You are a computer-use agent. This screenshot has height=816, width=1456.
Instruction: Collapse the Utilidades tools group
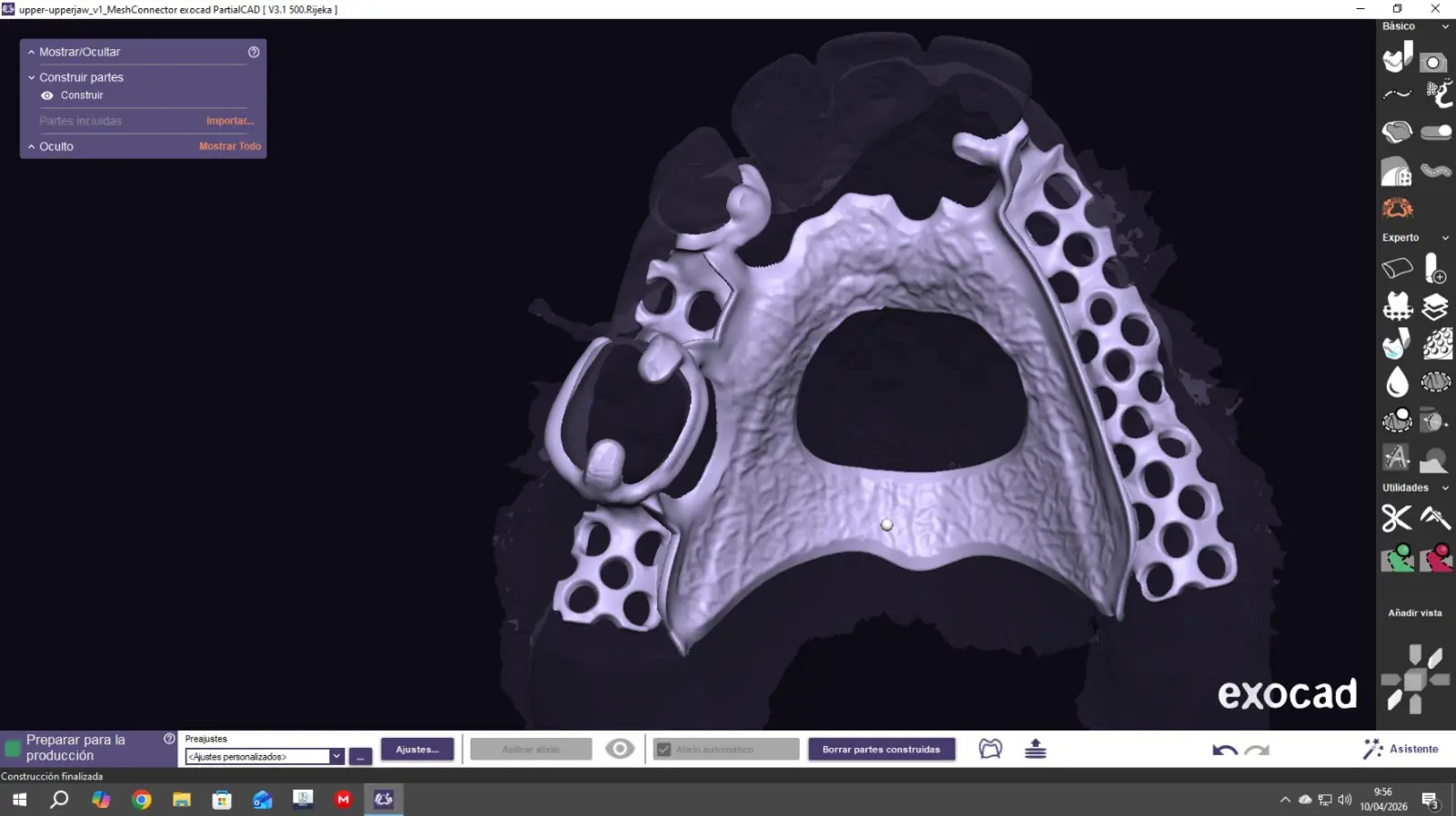tap(1445, 488)
